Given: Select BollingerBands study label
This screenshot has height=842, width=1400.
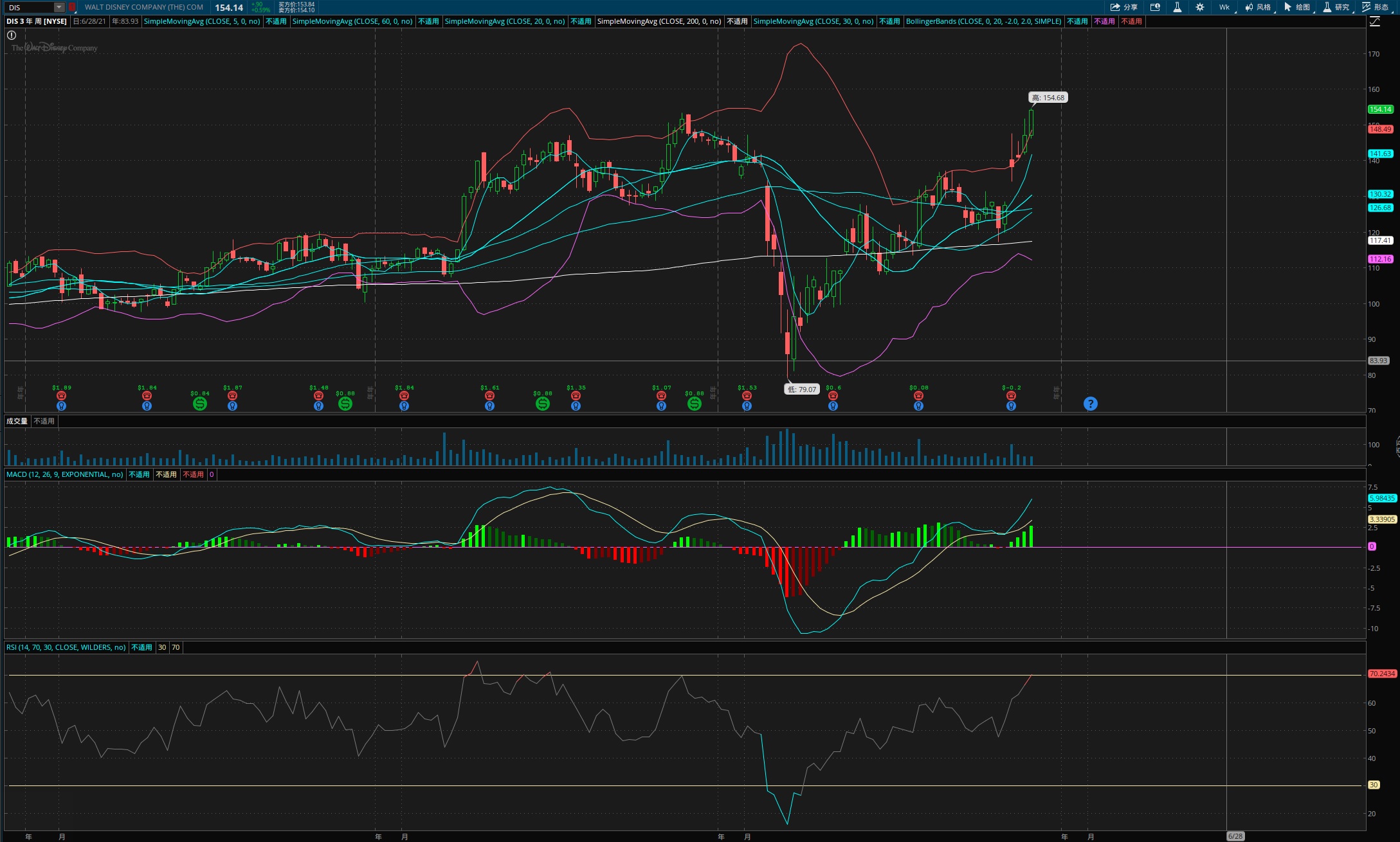Looking at the screenshot, I should pos(984,21).
